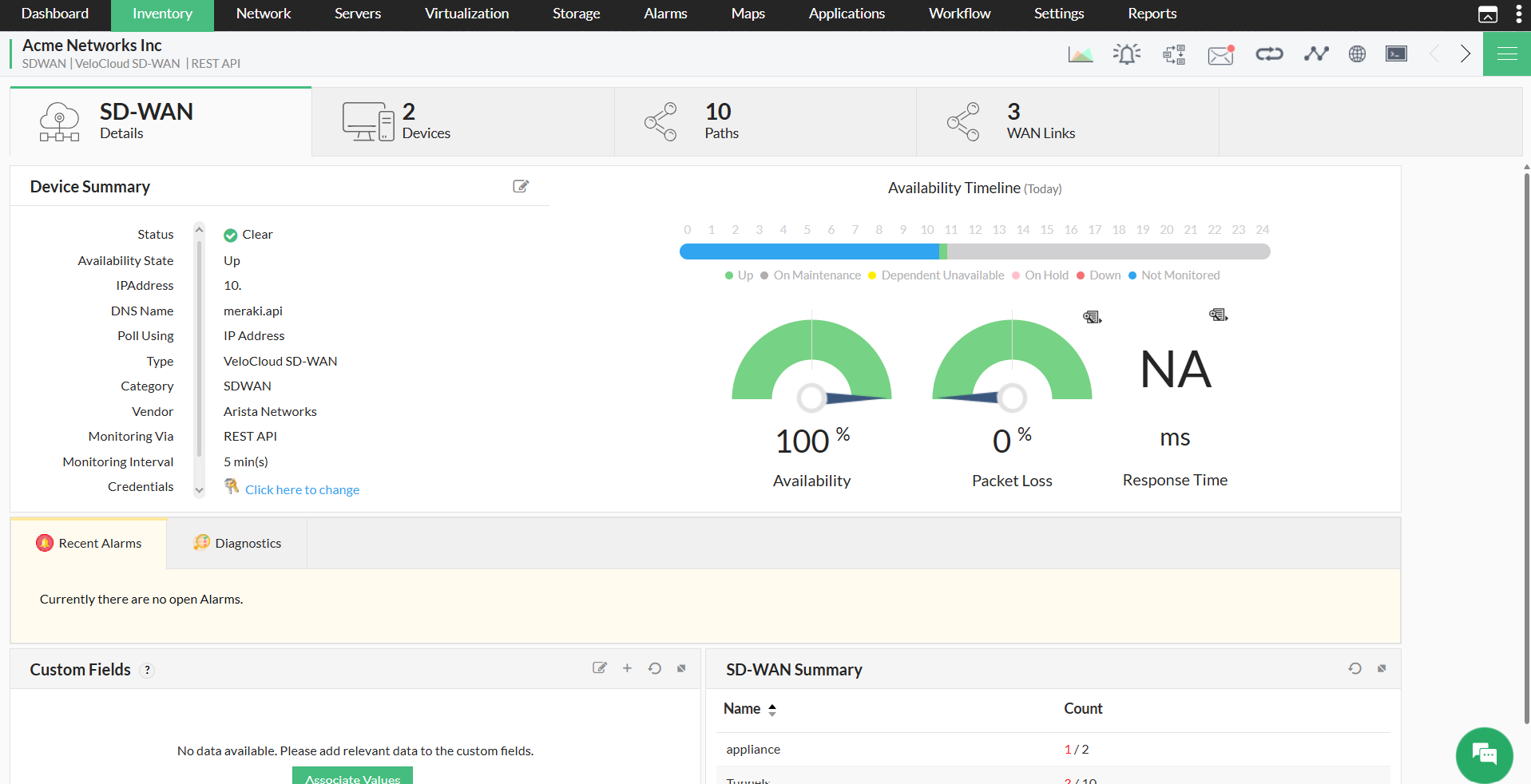Image resolution: width=1531 pixels, height=784 pixels.
Task: Switch to the Diagnostics tab
Action: (x=237, y=543)
